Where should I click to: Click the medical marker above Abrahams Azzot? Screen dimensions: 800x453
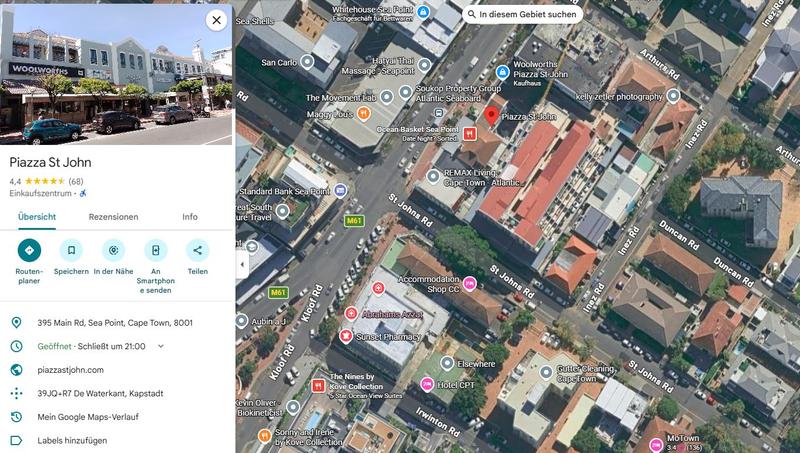pyautogui.click(x=378, y=289)
